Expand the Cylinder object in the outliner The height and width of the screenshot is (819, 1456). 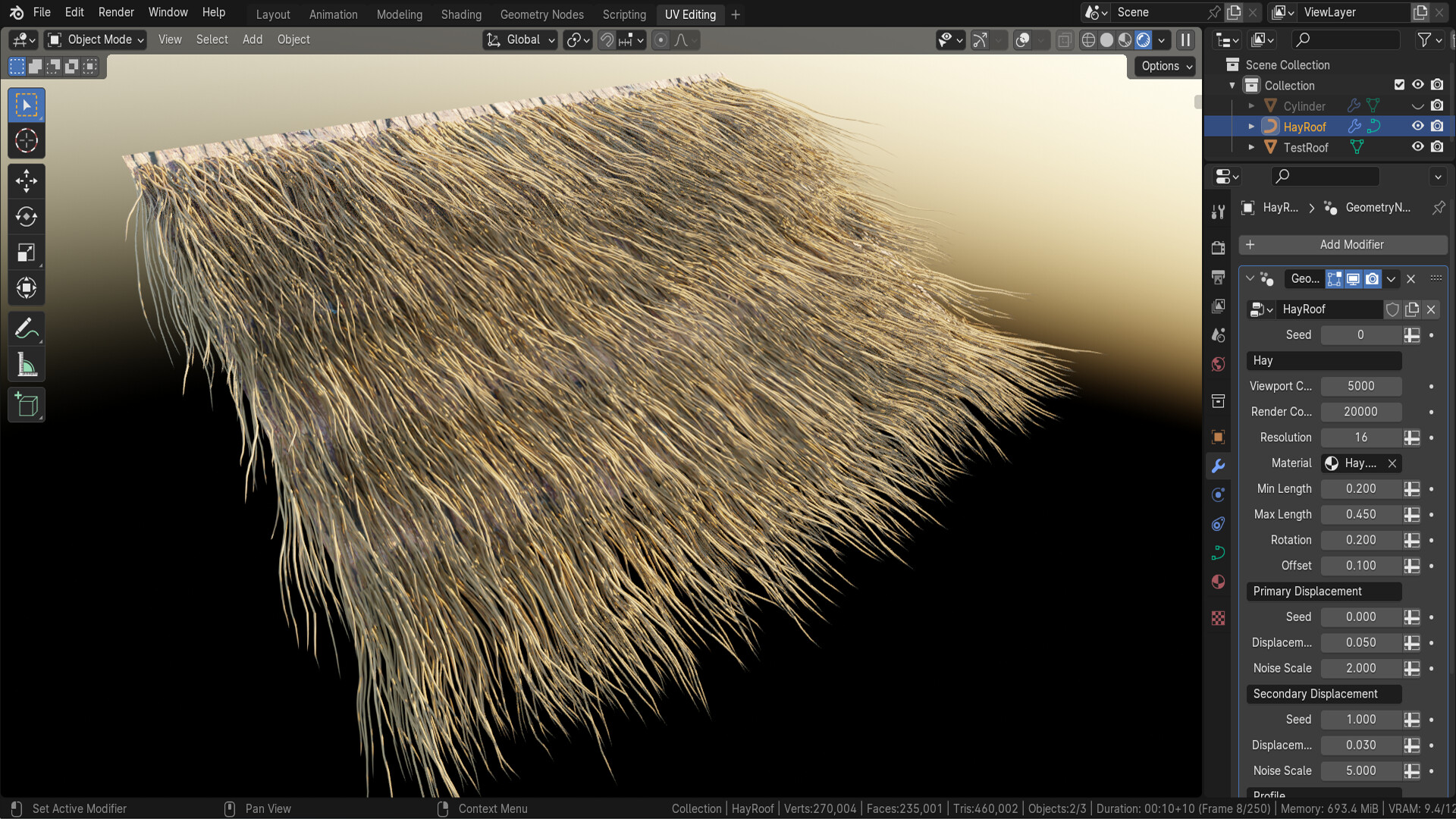tap(1250, 106)
